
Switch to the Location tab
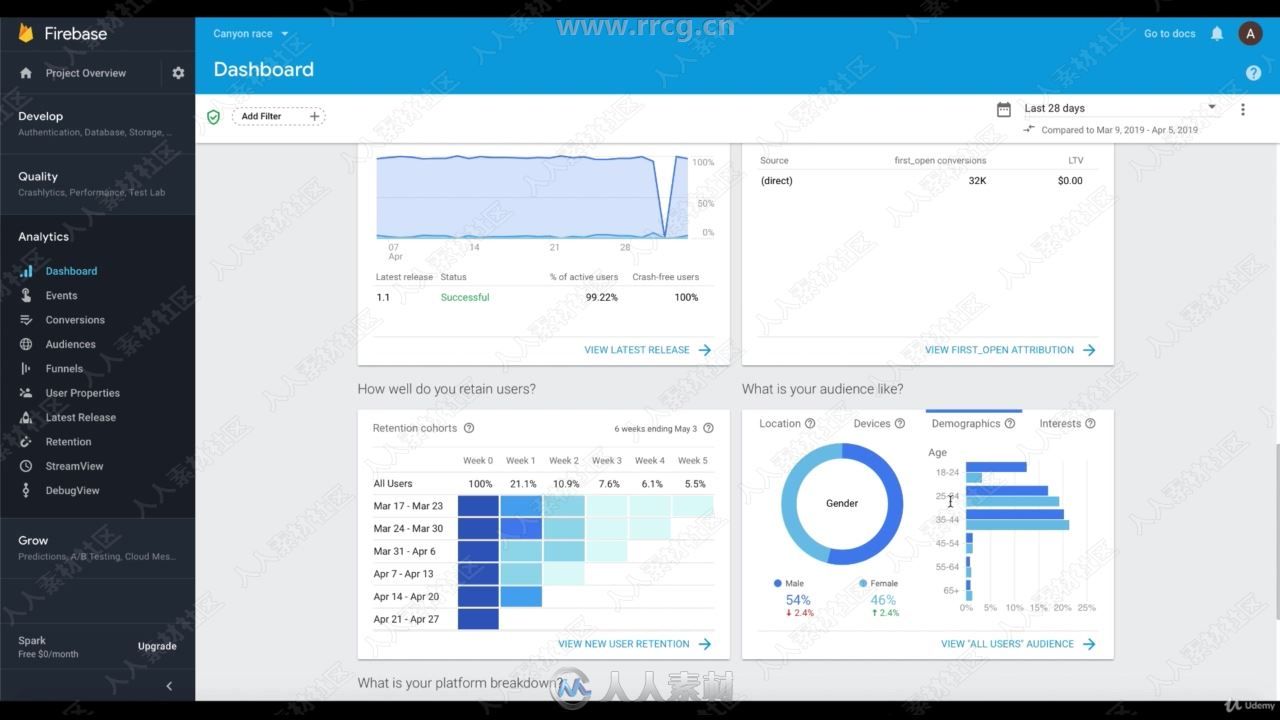780,424
